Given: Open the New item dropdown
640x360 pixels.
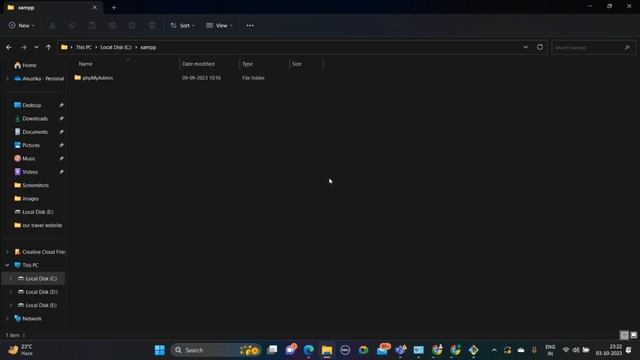Looking at the screenshot, I should coord(22,25).
